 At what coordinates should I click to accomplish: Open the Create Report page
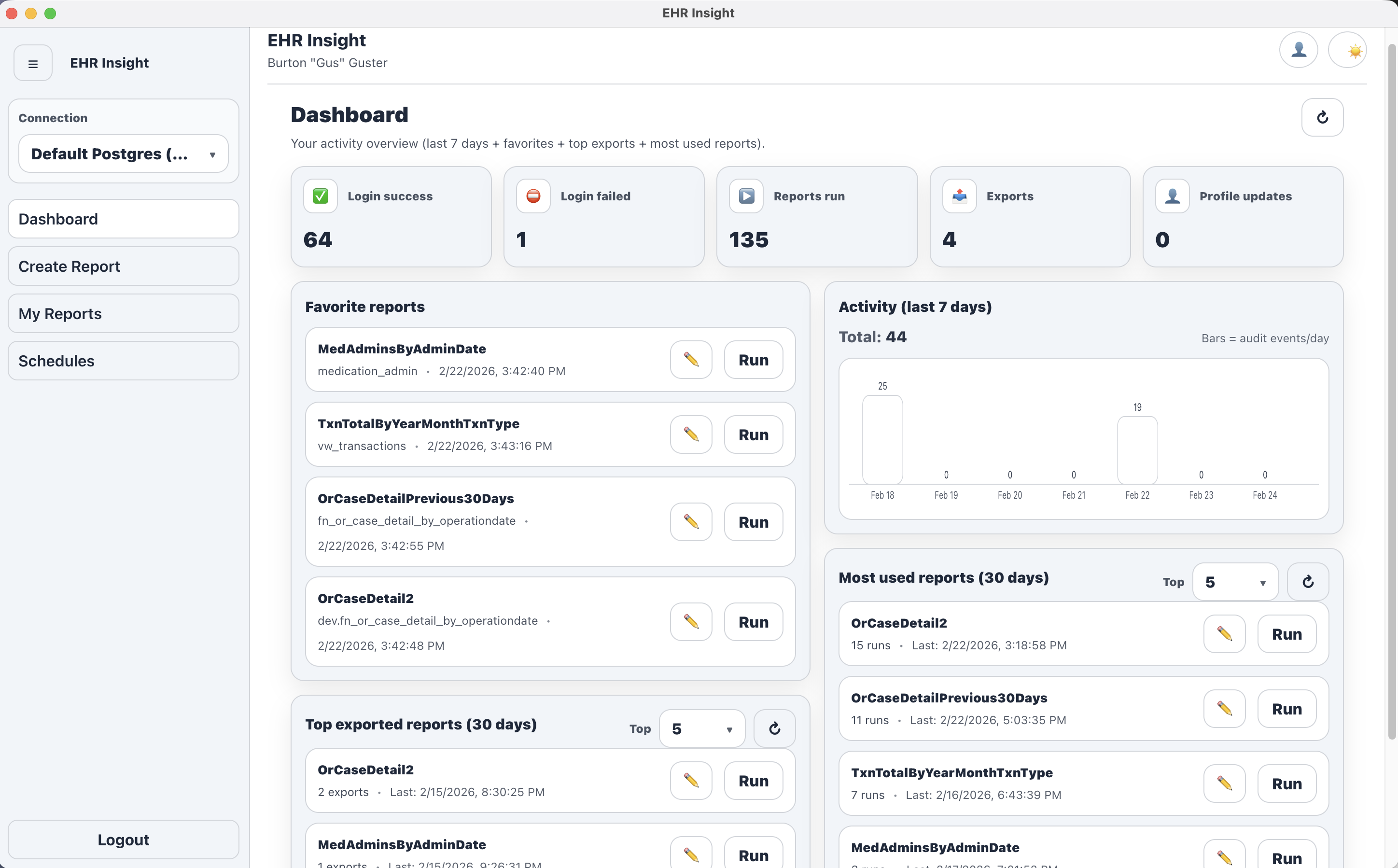[124, 266]
